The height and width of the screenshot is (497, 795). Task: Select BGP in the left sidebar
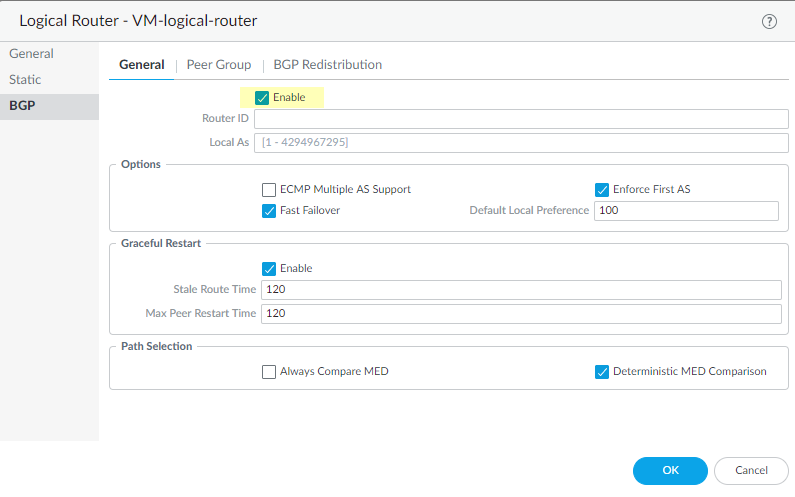coord(22,105)
